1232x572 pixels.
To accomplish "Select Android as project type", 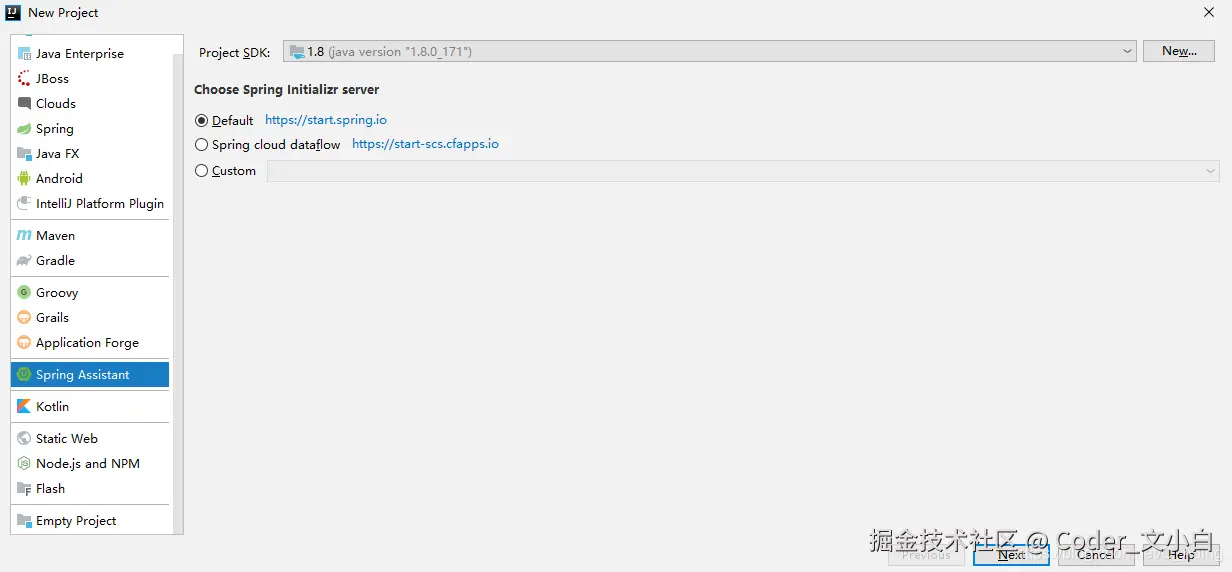I will [x=90, y=178].
